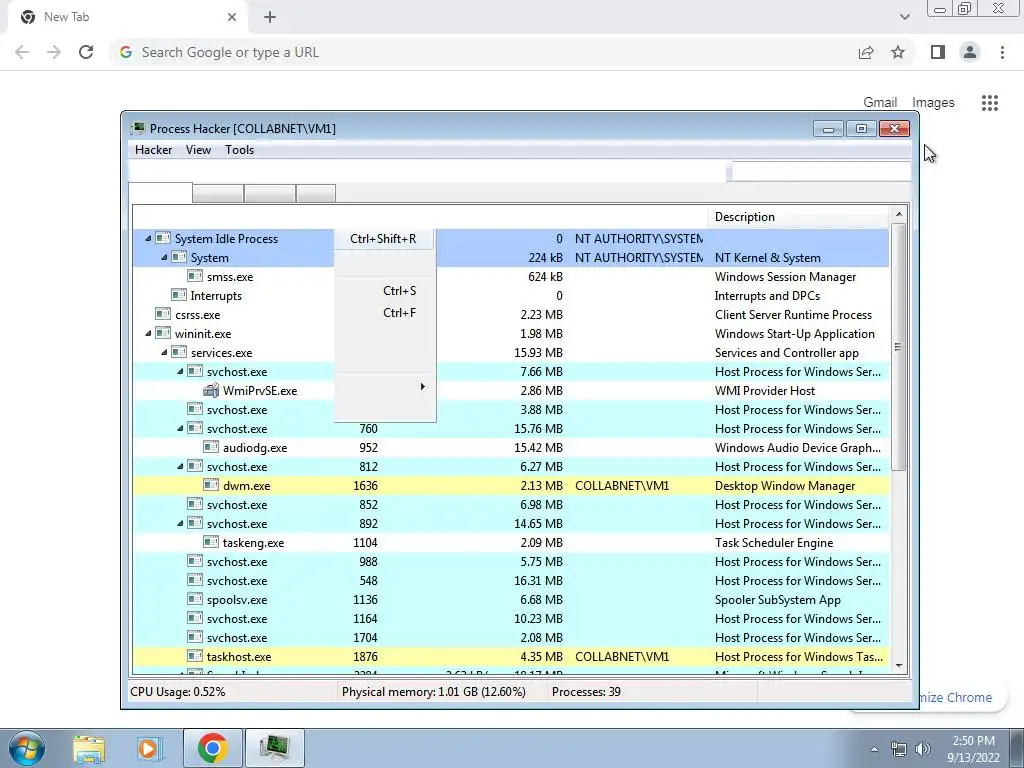
Task: Collapse svchost.exe node with PID 812
Action: pos(180,466)
